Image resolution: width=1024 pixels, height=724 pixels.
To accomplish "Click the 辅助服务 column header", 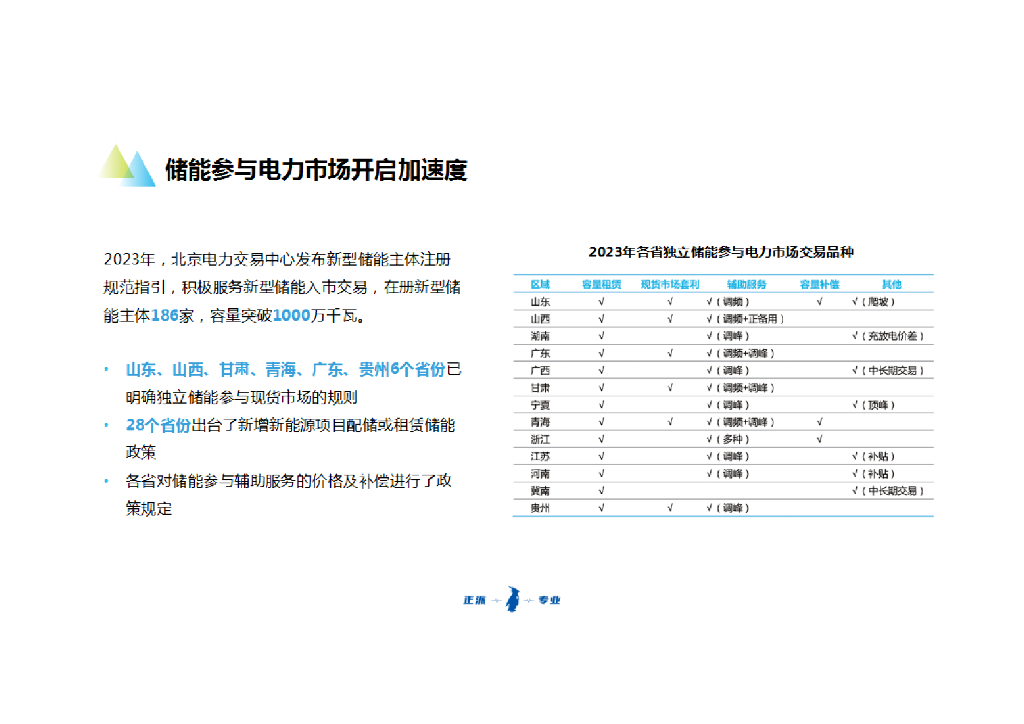I will pos(746,284).
